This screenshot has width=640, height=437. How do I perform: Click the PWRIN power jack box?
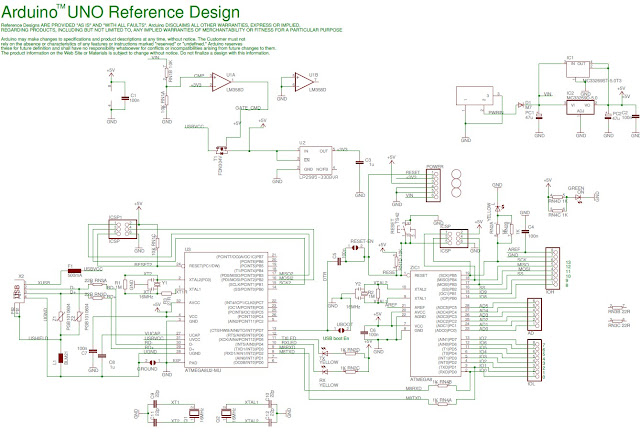(x=475, y=96)
